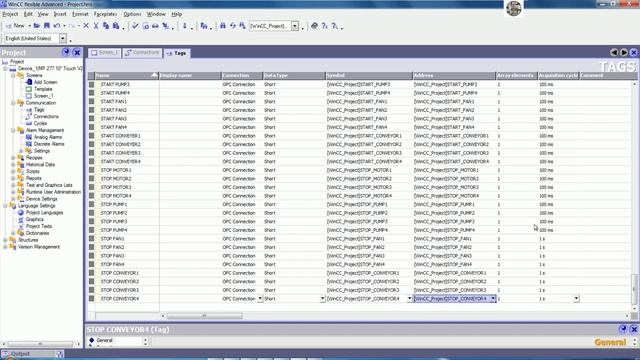Select Project Languages in tree
The width and height of the screenshot is (640, 360).
pyautogui.click(x=44, y=213)
